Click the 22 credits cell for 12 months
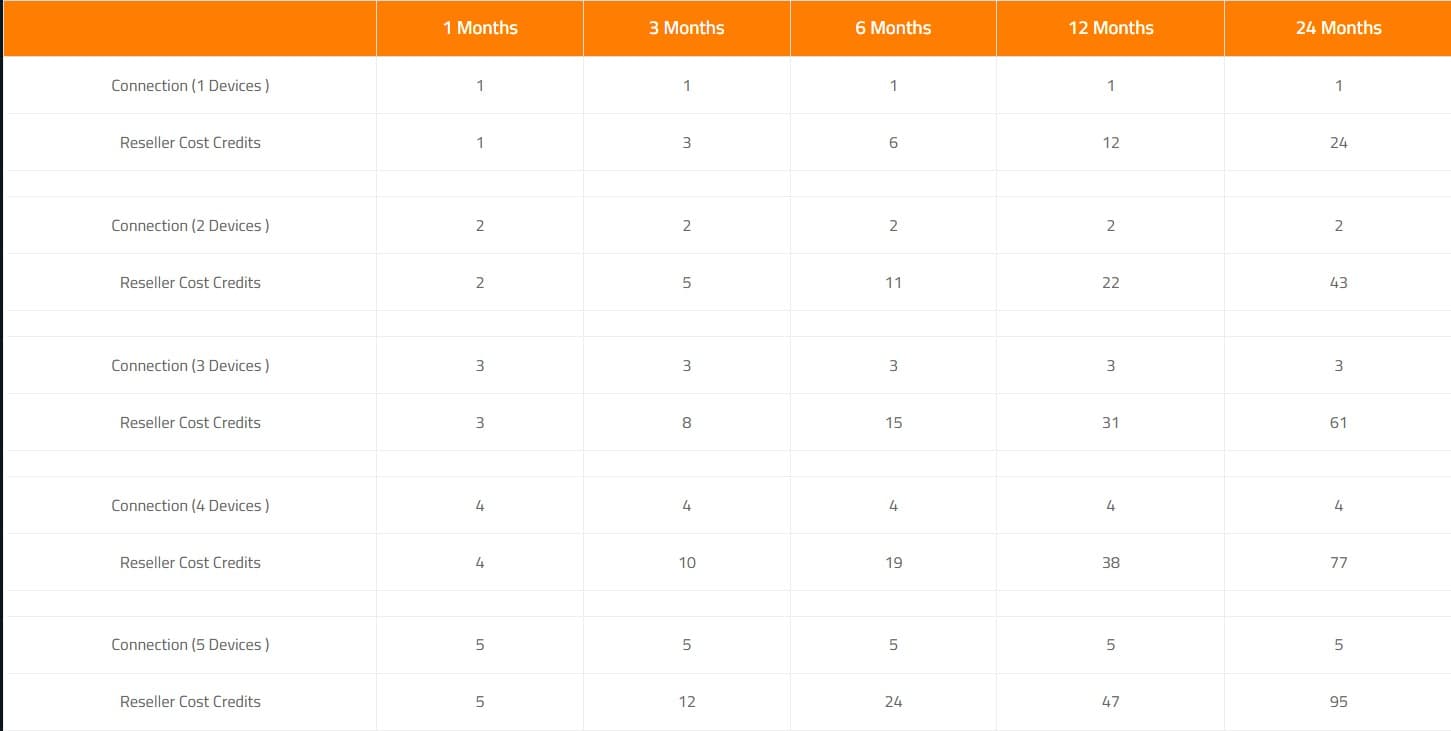The image size is (1451, 731). [x=1110, y=283]
